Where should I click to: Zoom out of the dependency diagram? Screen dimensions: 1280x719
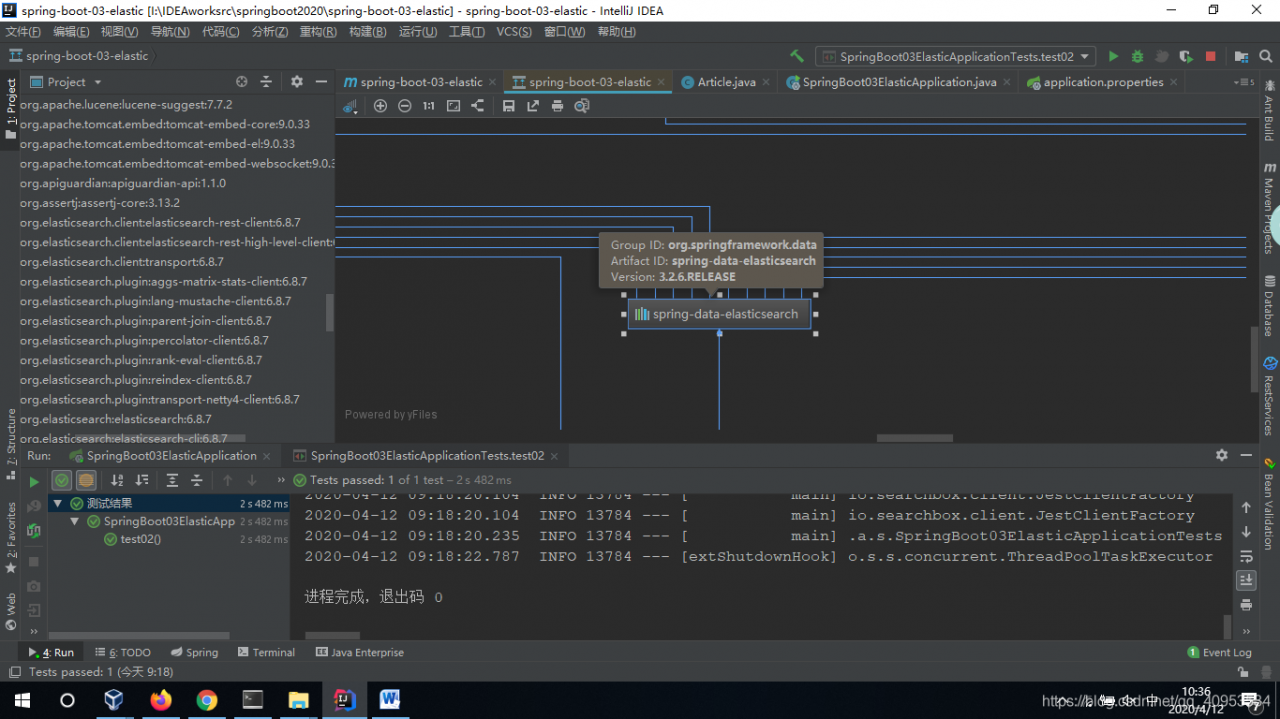click(404, 106)
